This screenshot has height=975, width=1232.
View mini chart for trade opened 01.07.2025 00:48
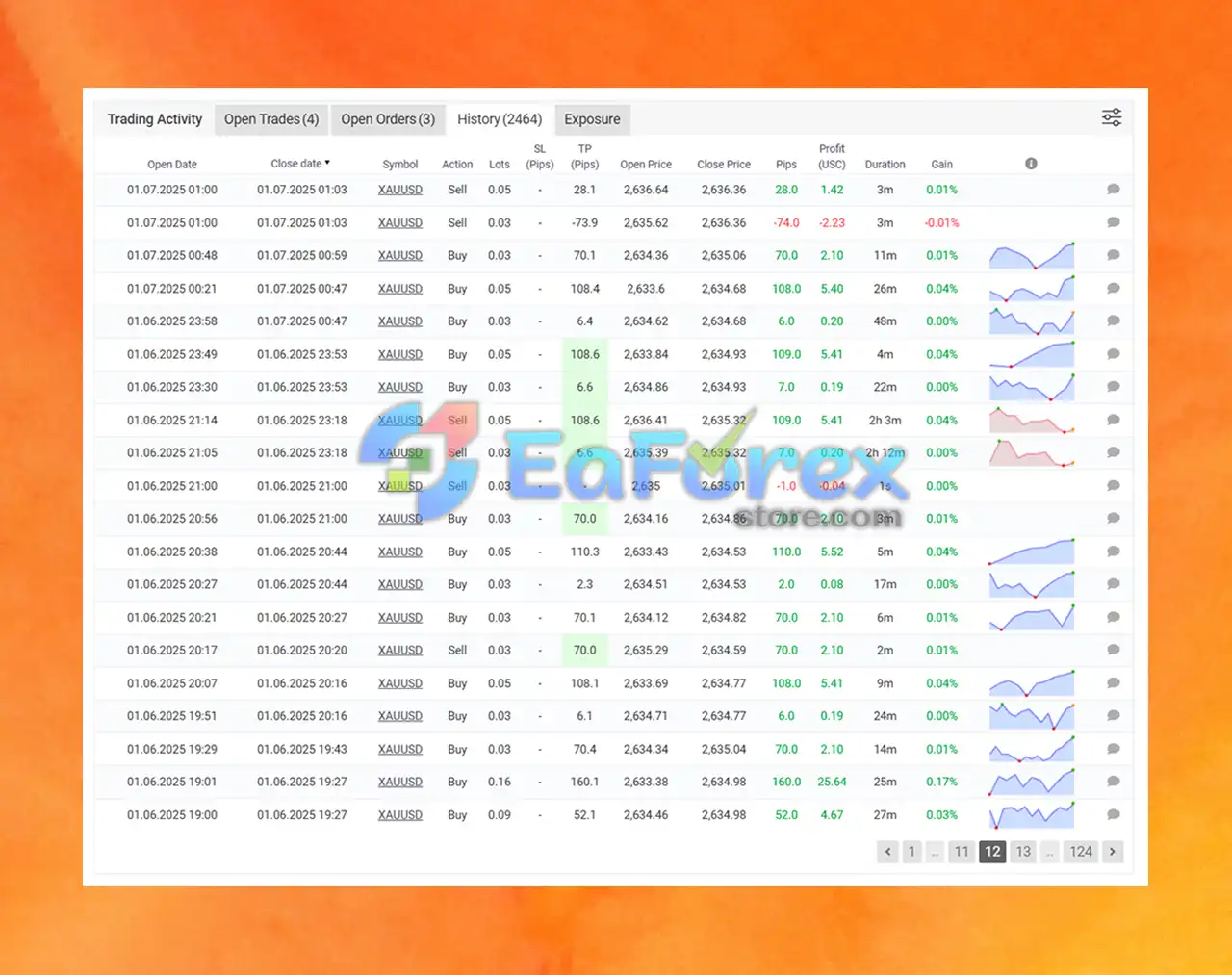[1032, 256]
